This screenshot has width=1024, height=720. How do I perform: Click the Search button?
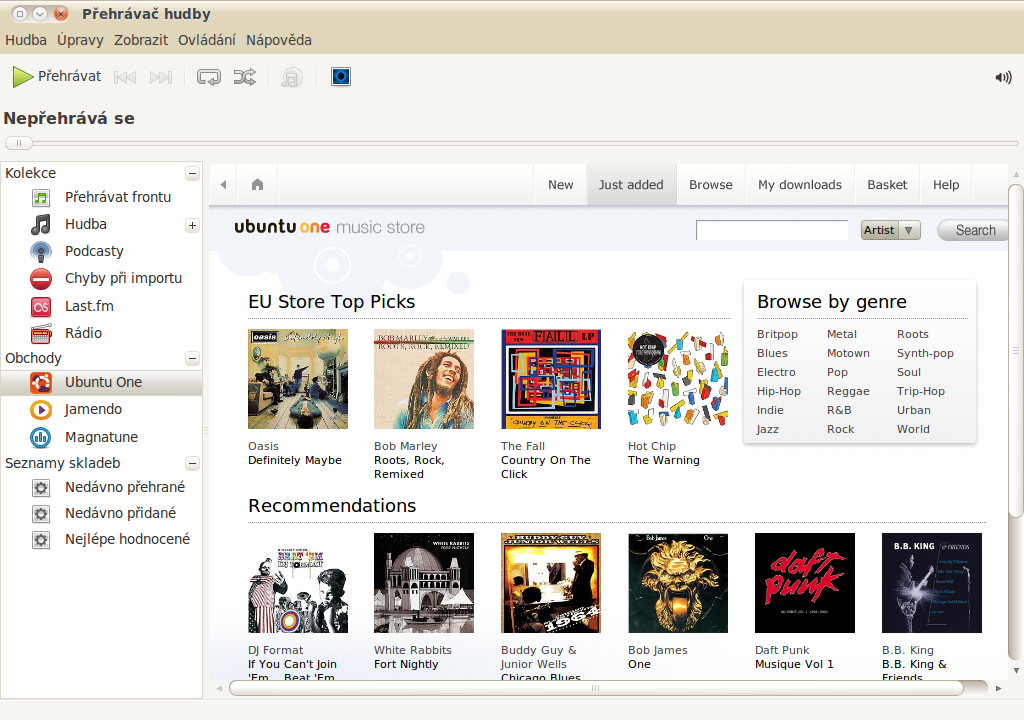pos(972,230)
